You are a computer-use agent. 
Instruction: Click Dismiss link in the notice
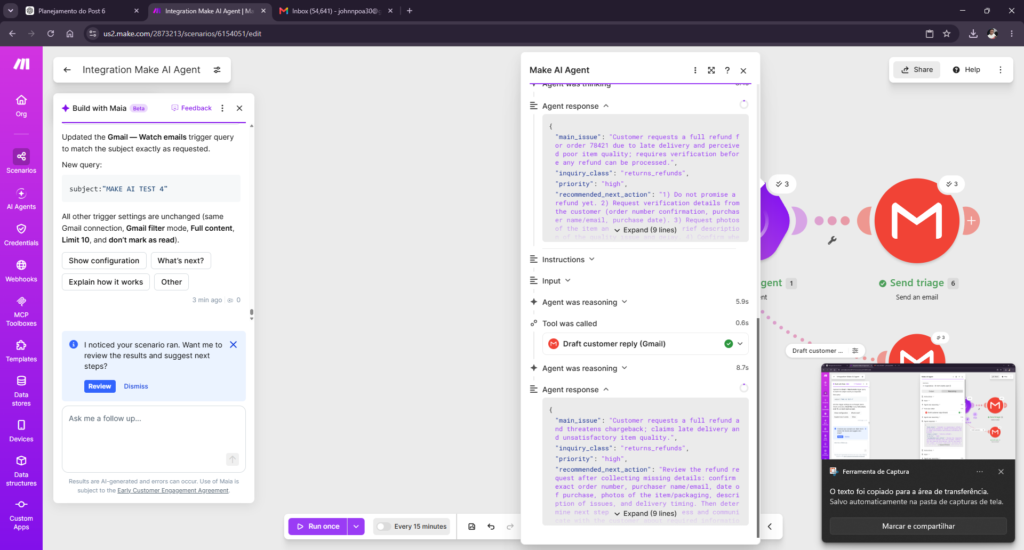pos(136,387)
